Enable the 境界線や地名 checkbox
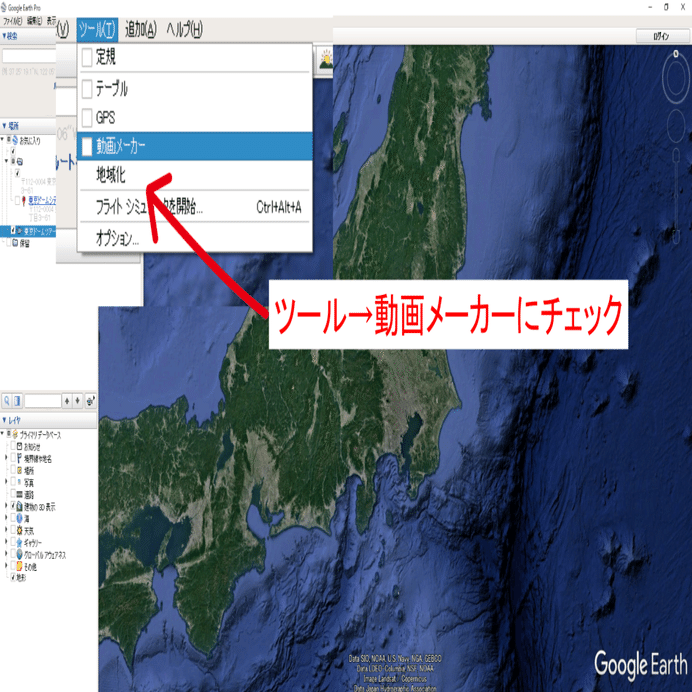This screenshot has width=692, height=692. click(13, 458)
